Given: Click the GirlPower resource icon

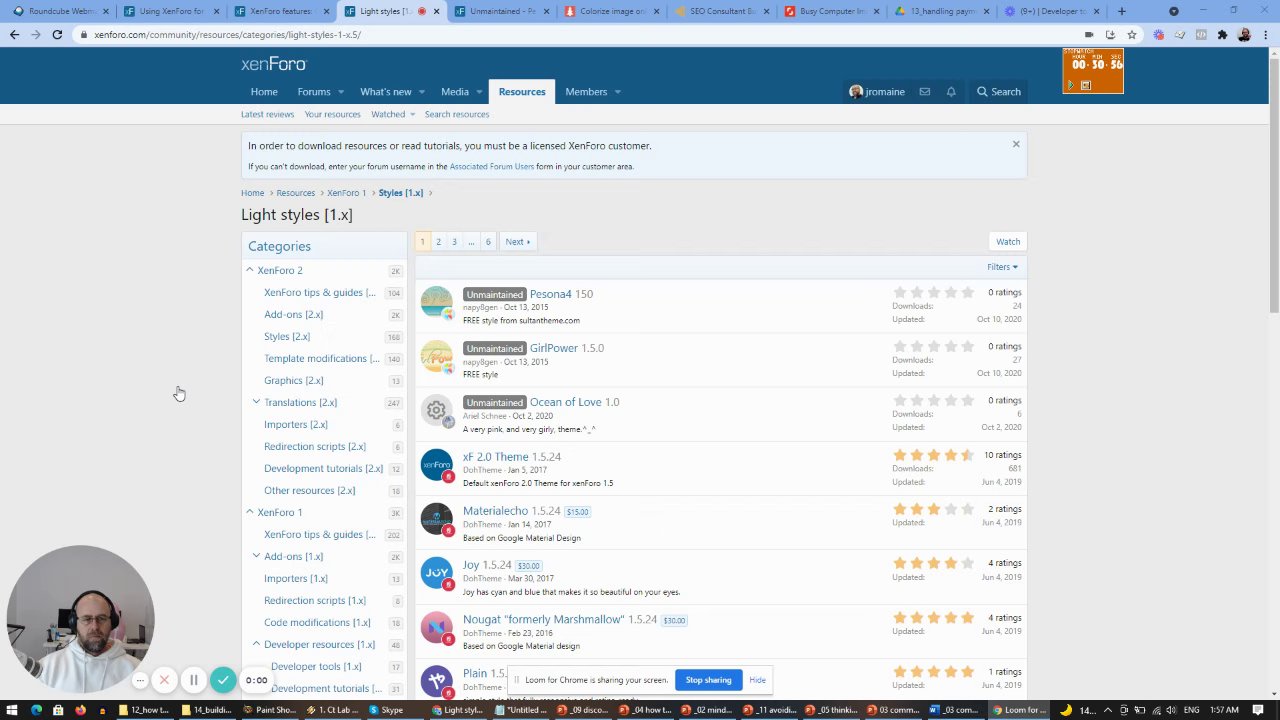Looking at the screenshot, I should [436, 356].
